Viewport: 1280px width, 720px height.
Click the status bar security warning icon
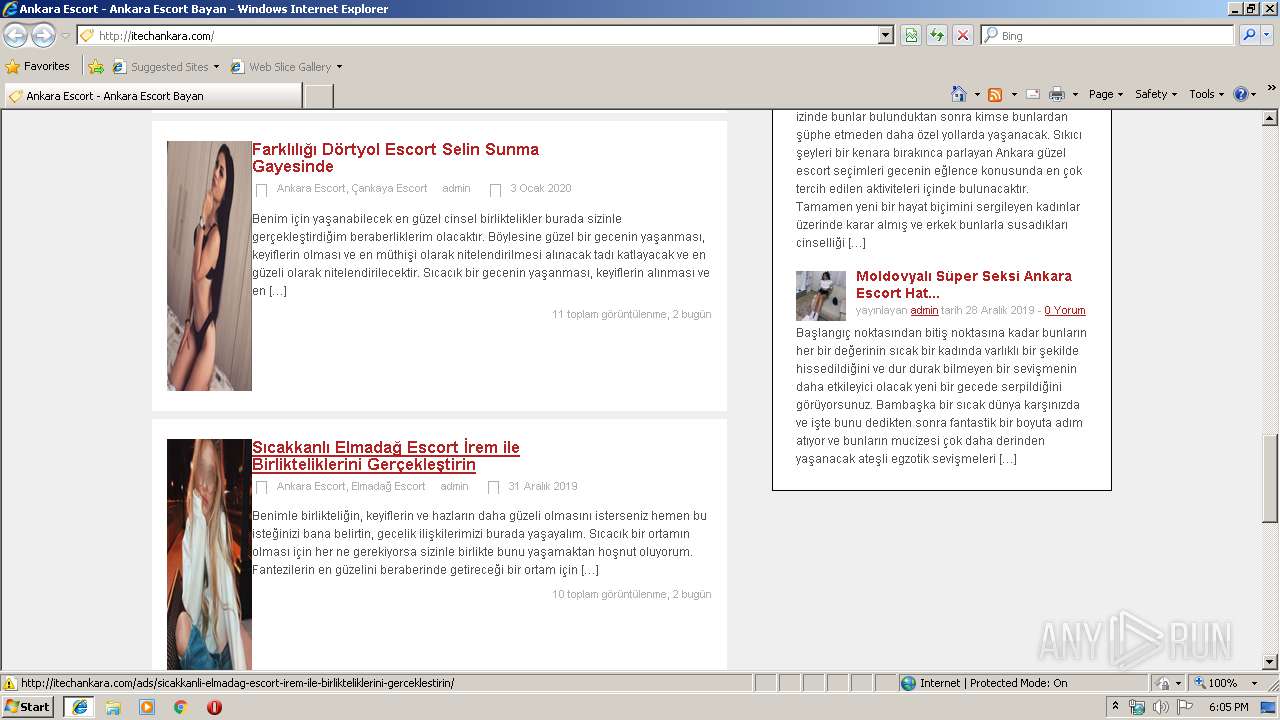pos(10,683)
